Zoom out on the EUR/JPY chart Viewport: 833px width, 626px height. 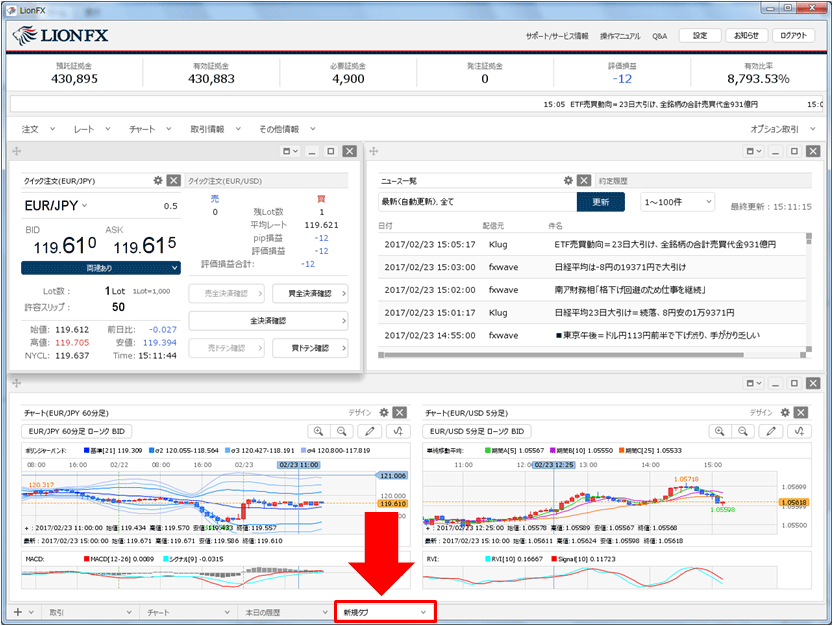[x=343, y=431]
